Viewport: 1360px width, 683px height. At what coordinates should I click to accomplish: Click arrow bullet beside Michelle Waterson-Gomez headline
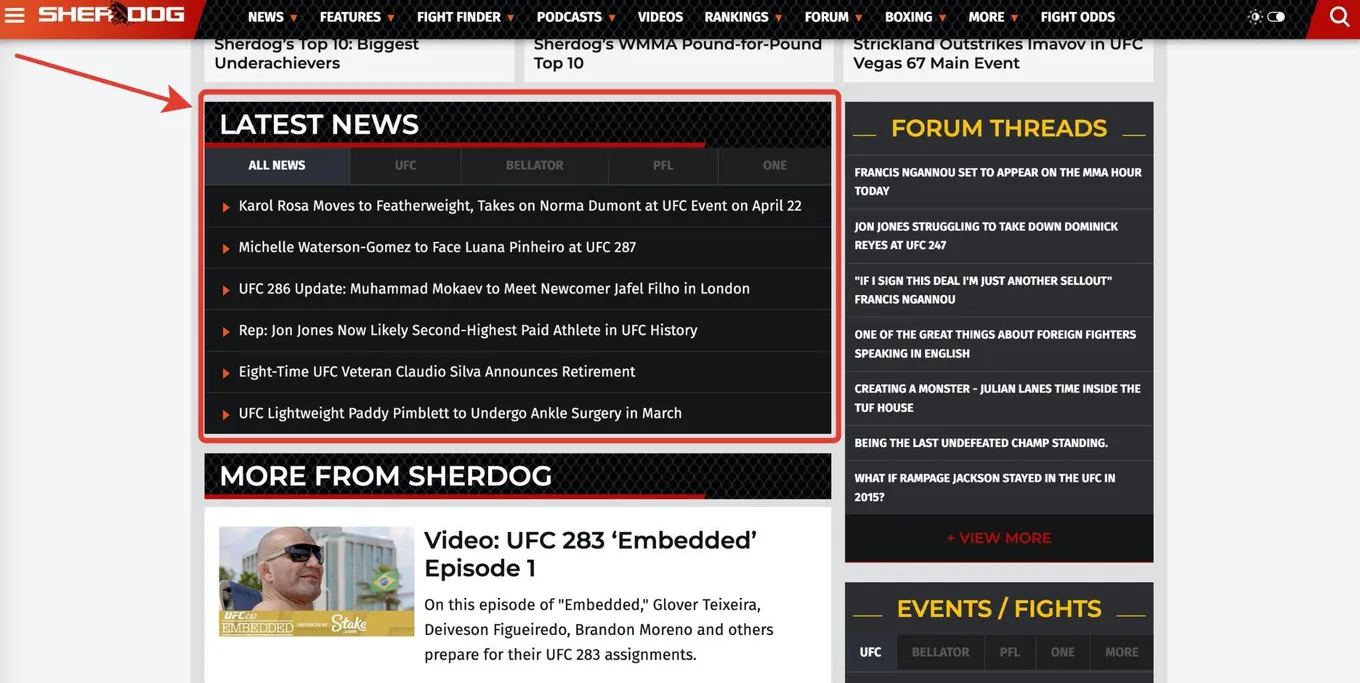[226, 249]
